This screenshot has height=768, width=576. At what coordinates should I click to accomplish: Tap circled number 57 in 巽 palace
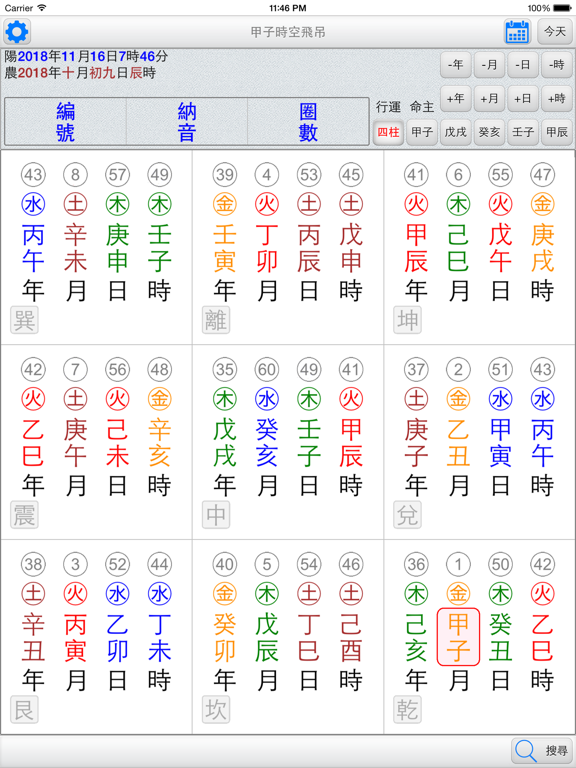(x=118, y=175)
